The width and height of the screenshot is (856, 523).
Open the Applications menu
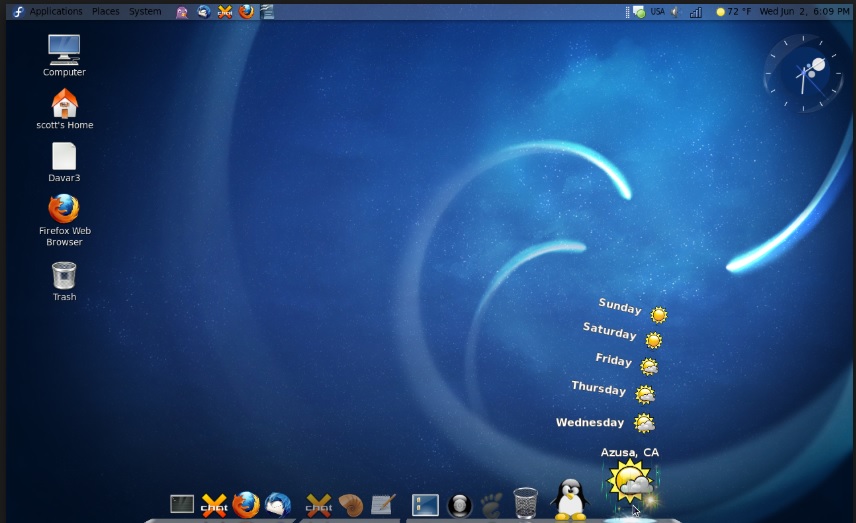pyautogui.click(x=55, y=12)
